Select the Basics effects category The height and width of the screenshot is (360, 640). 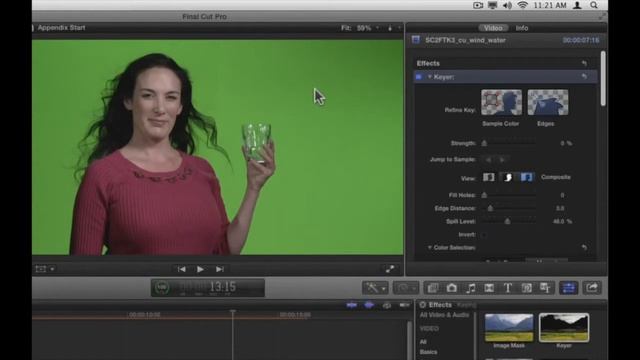(428, 352)
